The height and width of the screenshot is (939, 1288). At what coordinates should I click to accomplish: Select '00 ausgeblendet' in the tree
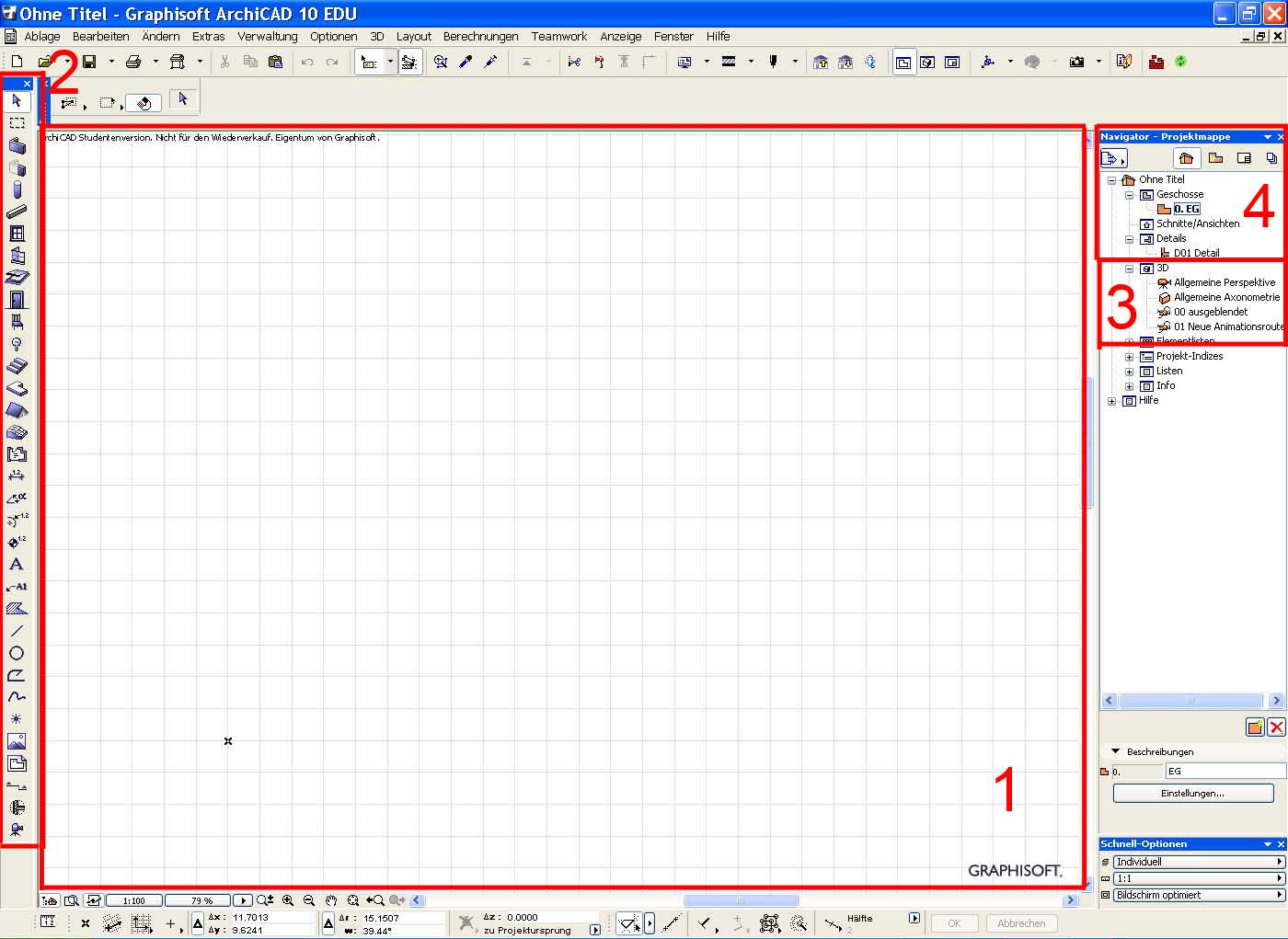tap(1211, 312)
